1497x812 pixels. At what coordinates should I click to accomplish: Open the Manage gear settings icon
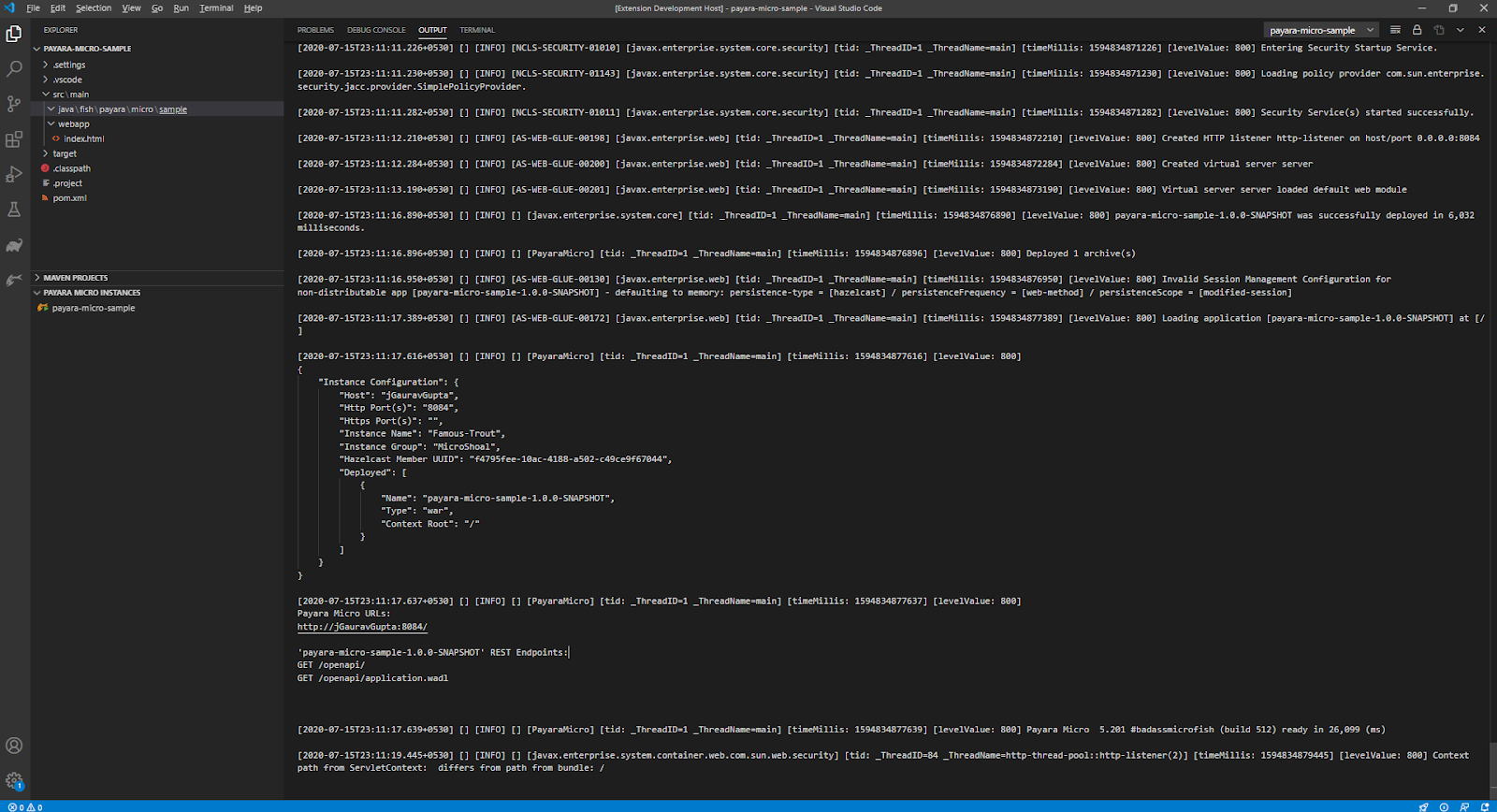click(14, 780)
